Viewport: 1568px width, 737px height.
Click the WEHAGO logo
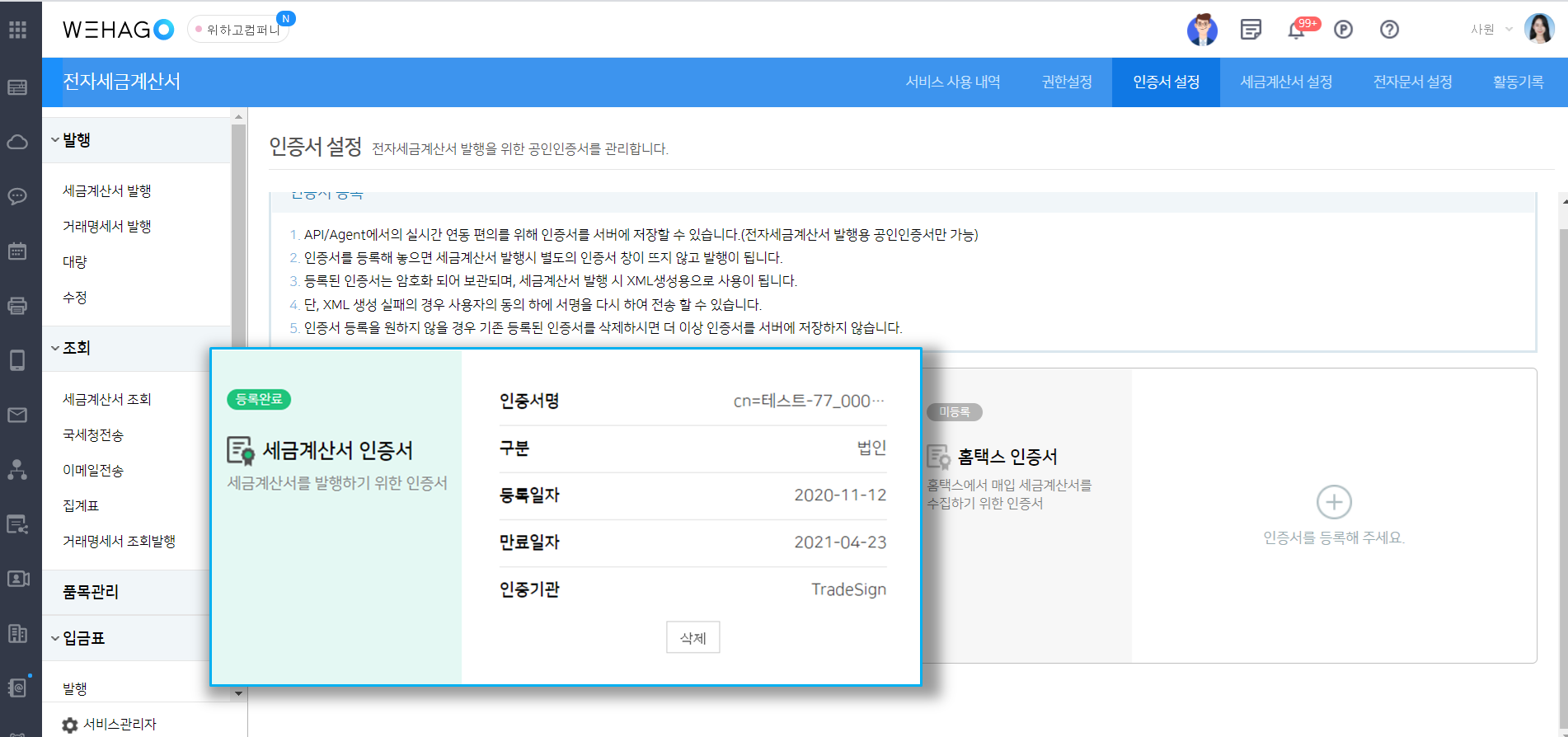pyautogui.click(x=119, y=30)
